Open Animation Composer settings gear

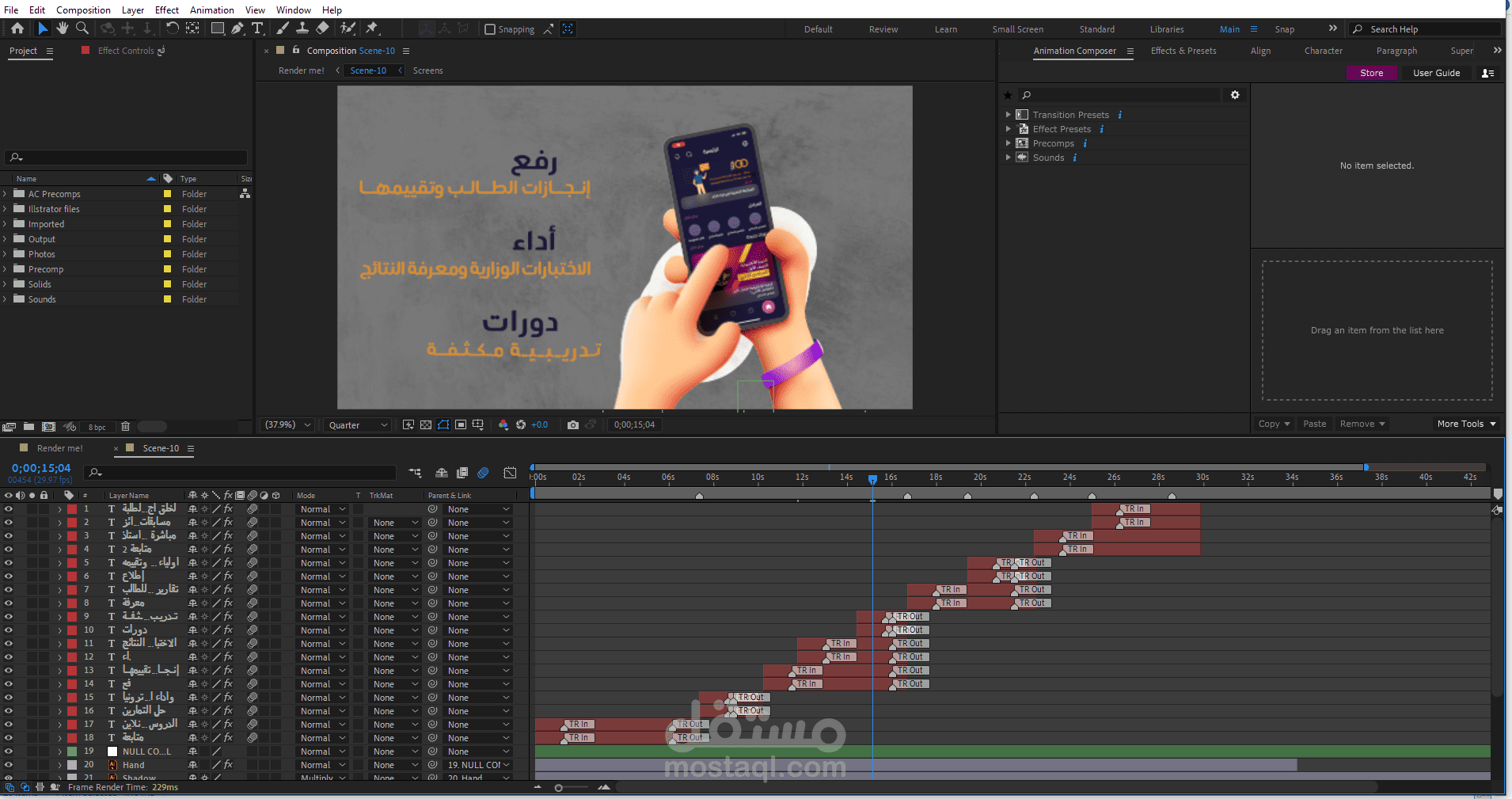coord(1235,95)
